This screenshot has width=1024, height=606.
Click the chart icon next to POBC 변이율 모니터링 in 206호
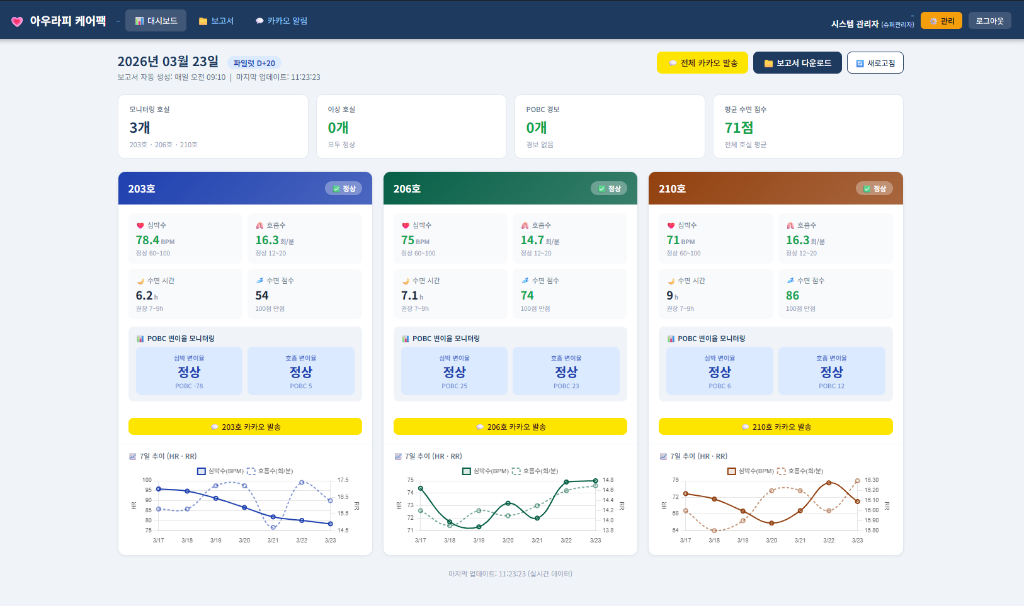point(405,338)
